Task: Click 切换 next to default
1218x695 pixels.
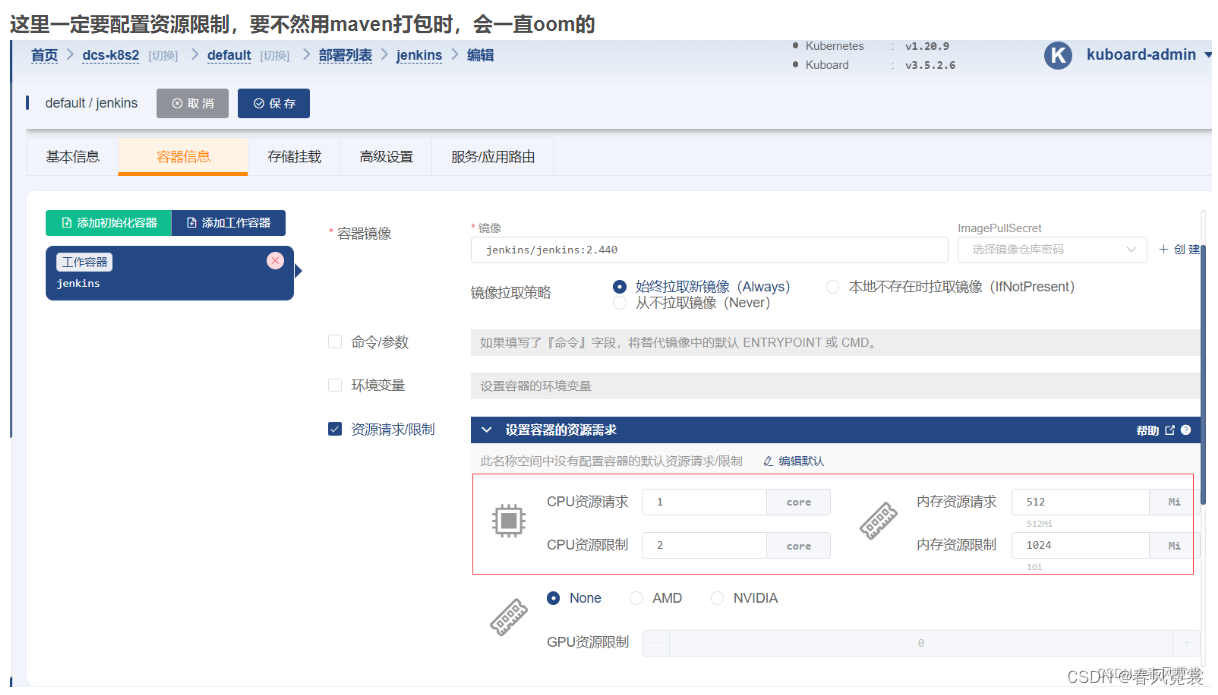Action: click(275, 56)
